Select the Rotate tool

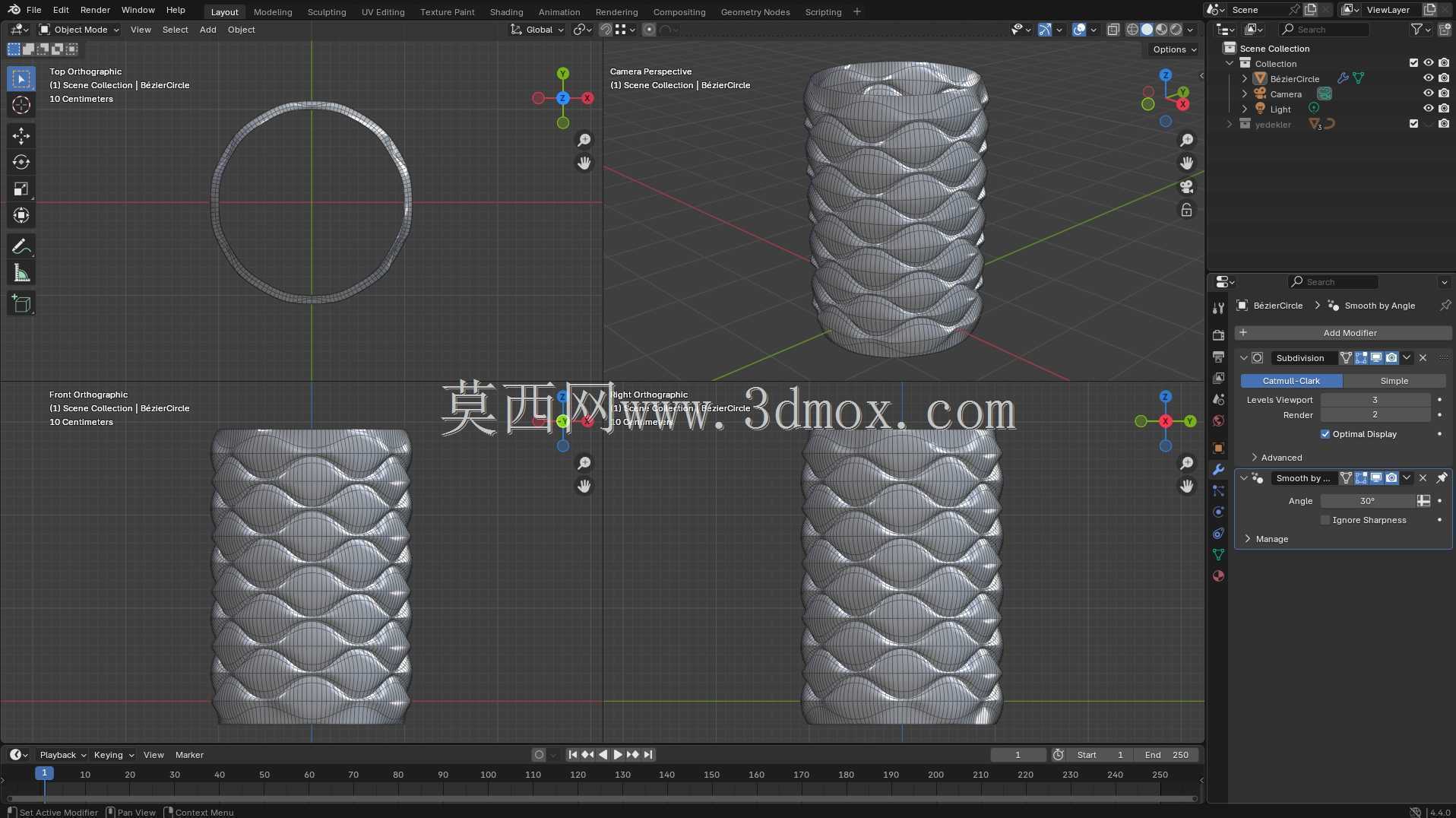pyautogui.click(x=21, y=163)
